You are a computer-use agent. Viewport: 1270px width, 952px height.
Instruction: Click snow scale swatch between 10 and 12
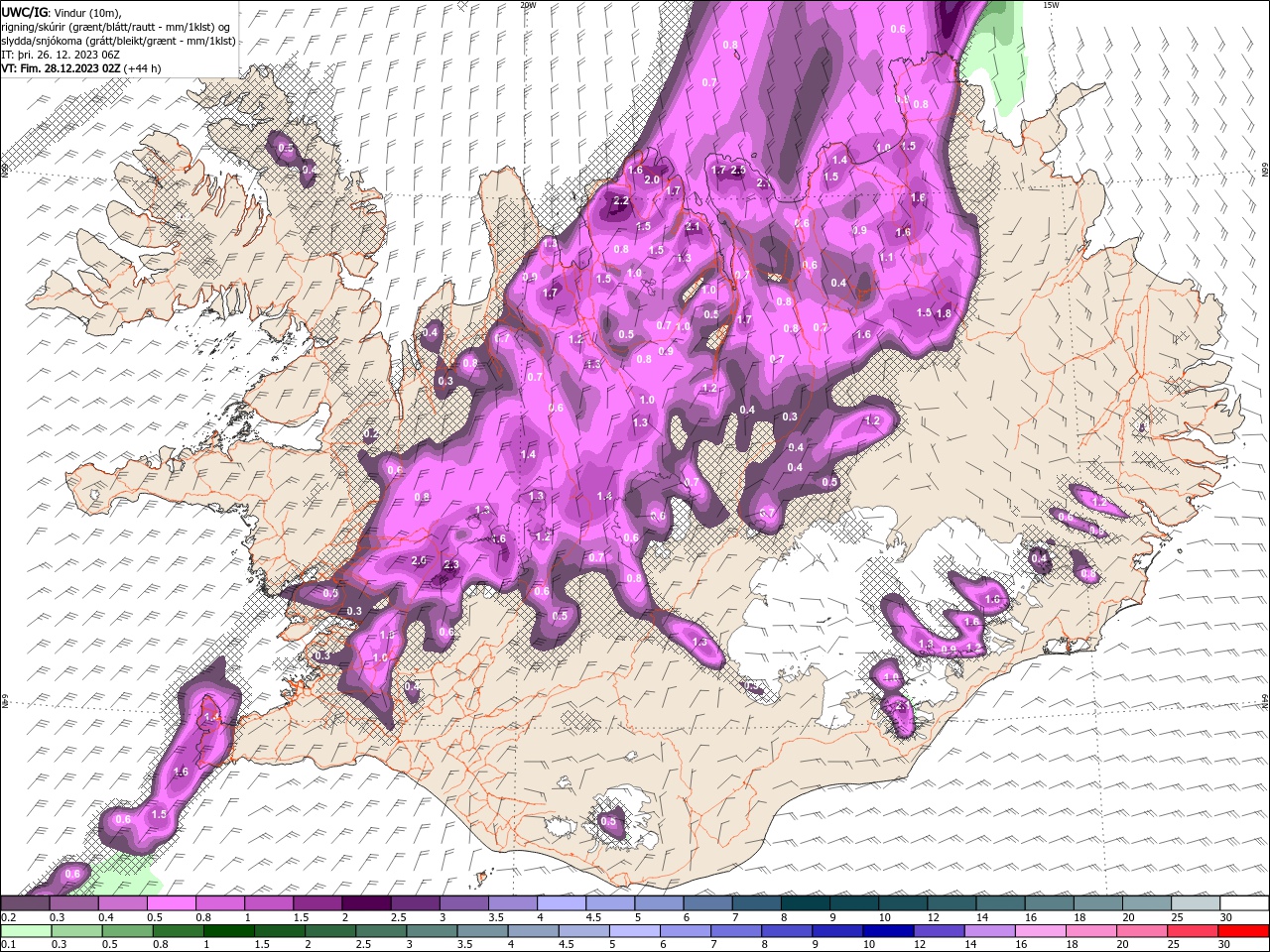pyautogui.click(x=904, y=903)
